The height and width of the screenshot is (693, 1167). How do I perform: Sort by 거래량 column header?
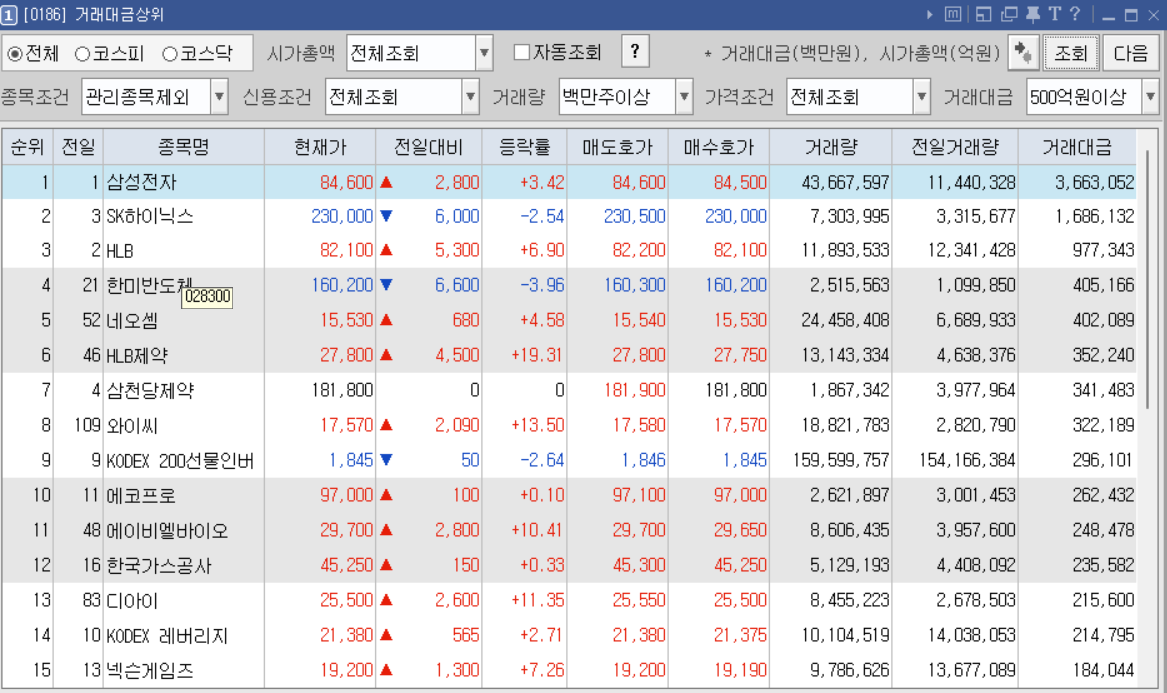click(x=831, y=147)
